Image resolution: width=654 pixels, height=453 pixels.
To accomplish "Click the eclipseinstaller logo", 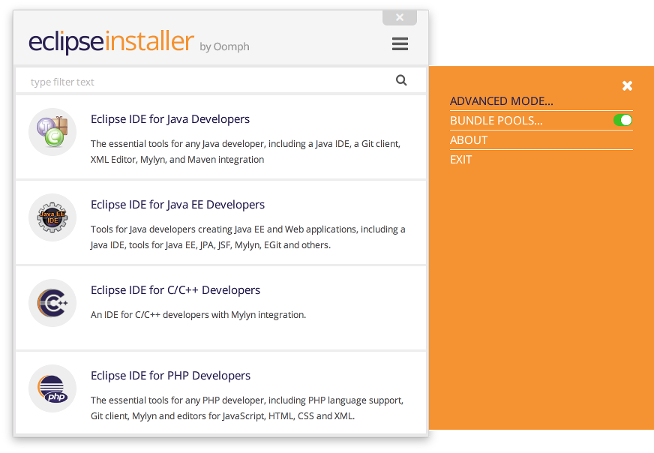I will pos(111,42).
